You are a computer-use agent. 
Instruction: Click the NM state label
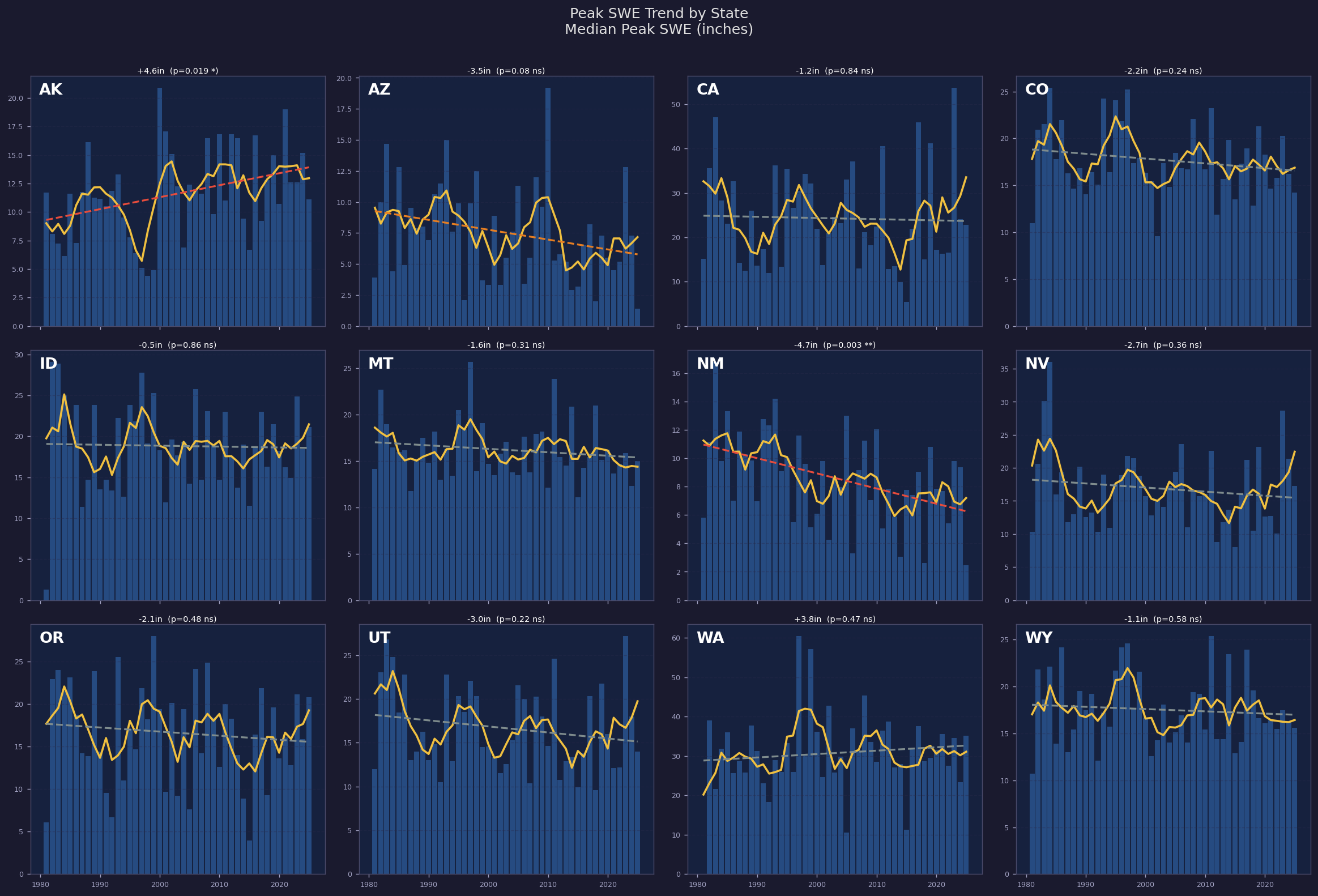pyautogui.click(x=710, y=364)
